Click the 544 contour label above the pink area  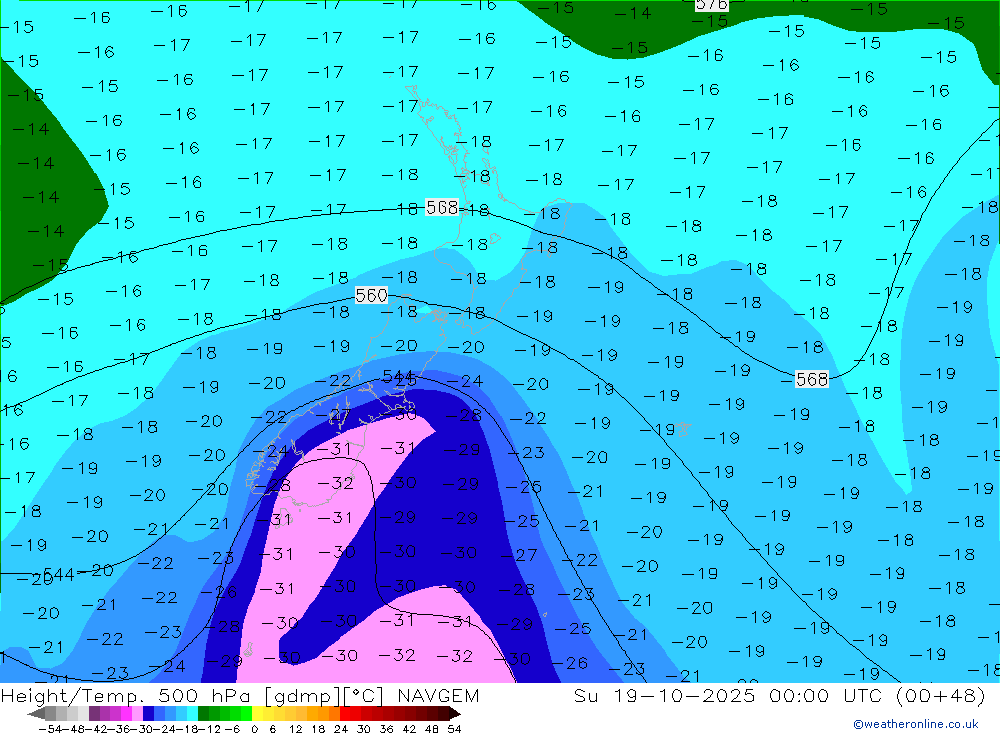pos(398,376)
